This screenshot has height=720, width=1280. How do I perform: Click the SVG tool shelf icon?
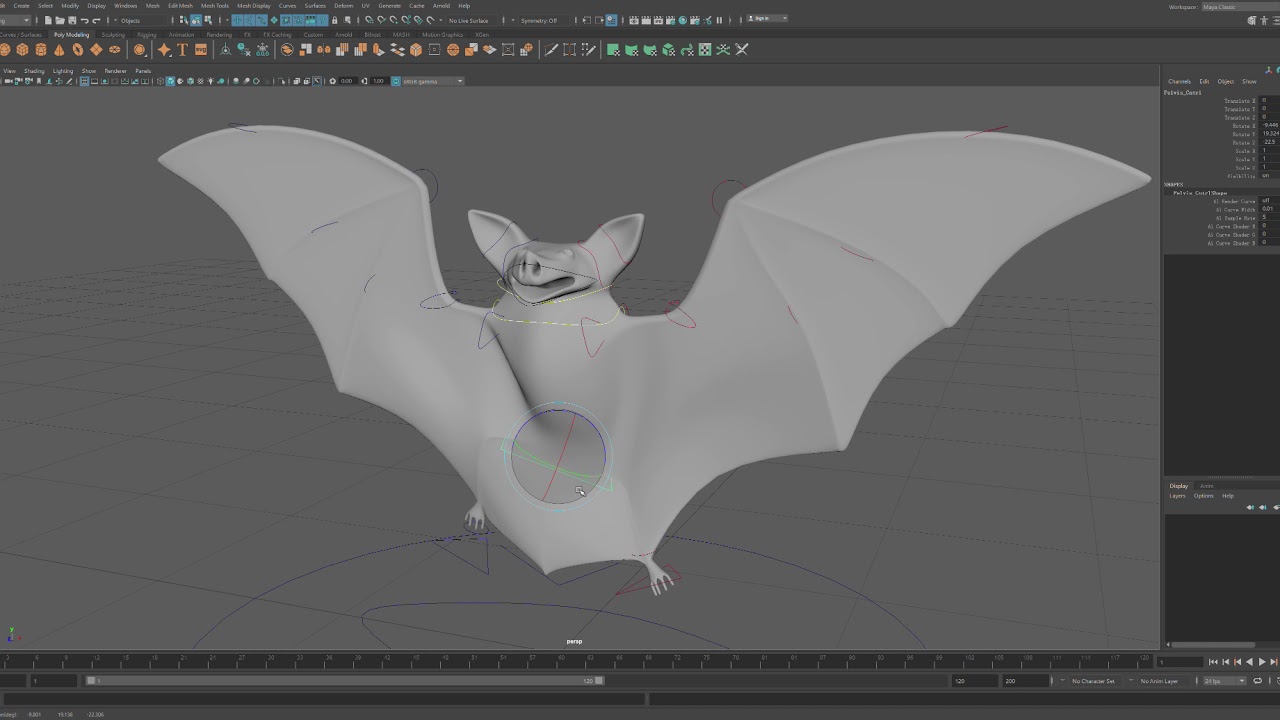[201, 50]
